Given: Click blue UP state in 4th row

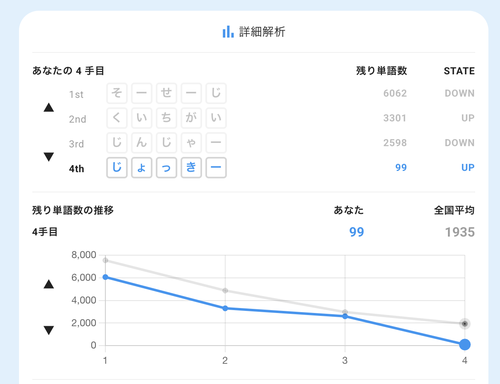Looking at the screenshot, I should point(468,167).
